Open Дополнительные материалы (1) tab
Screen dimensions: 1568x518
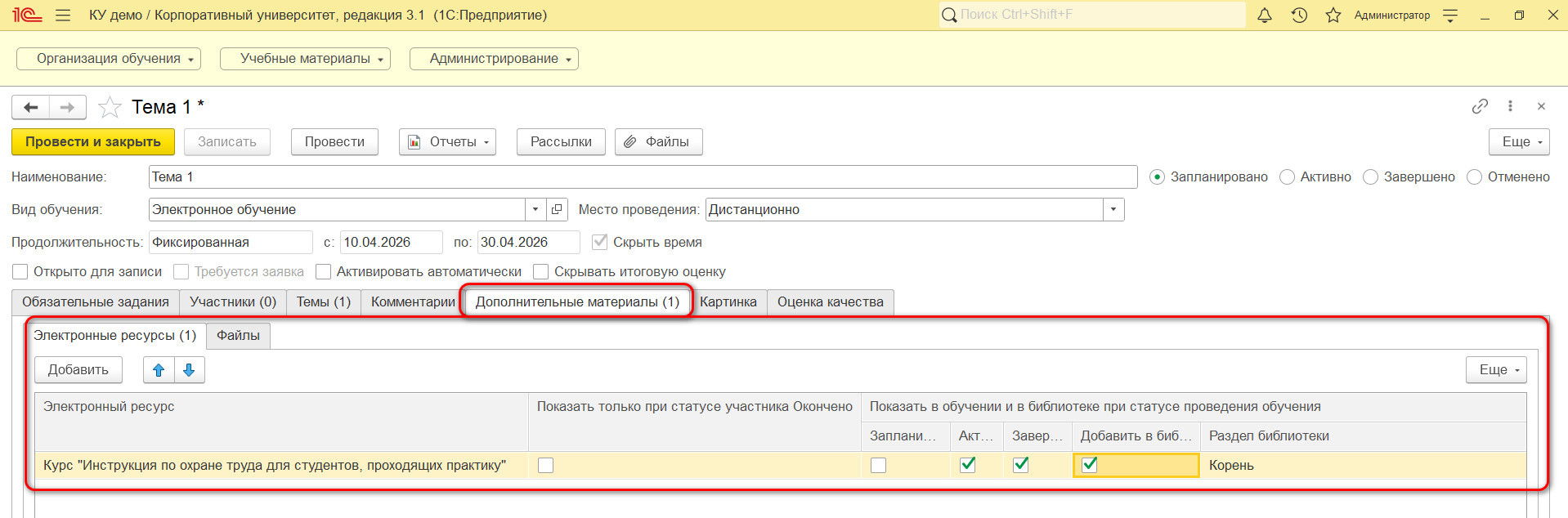[577, 302]
